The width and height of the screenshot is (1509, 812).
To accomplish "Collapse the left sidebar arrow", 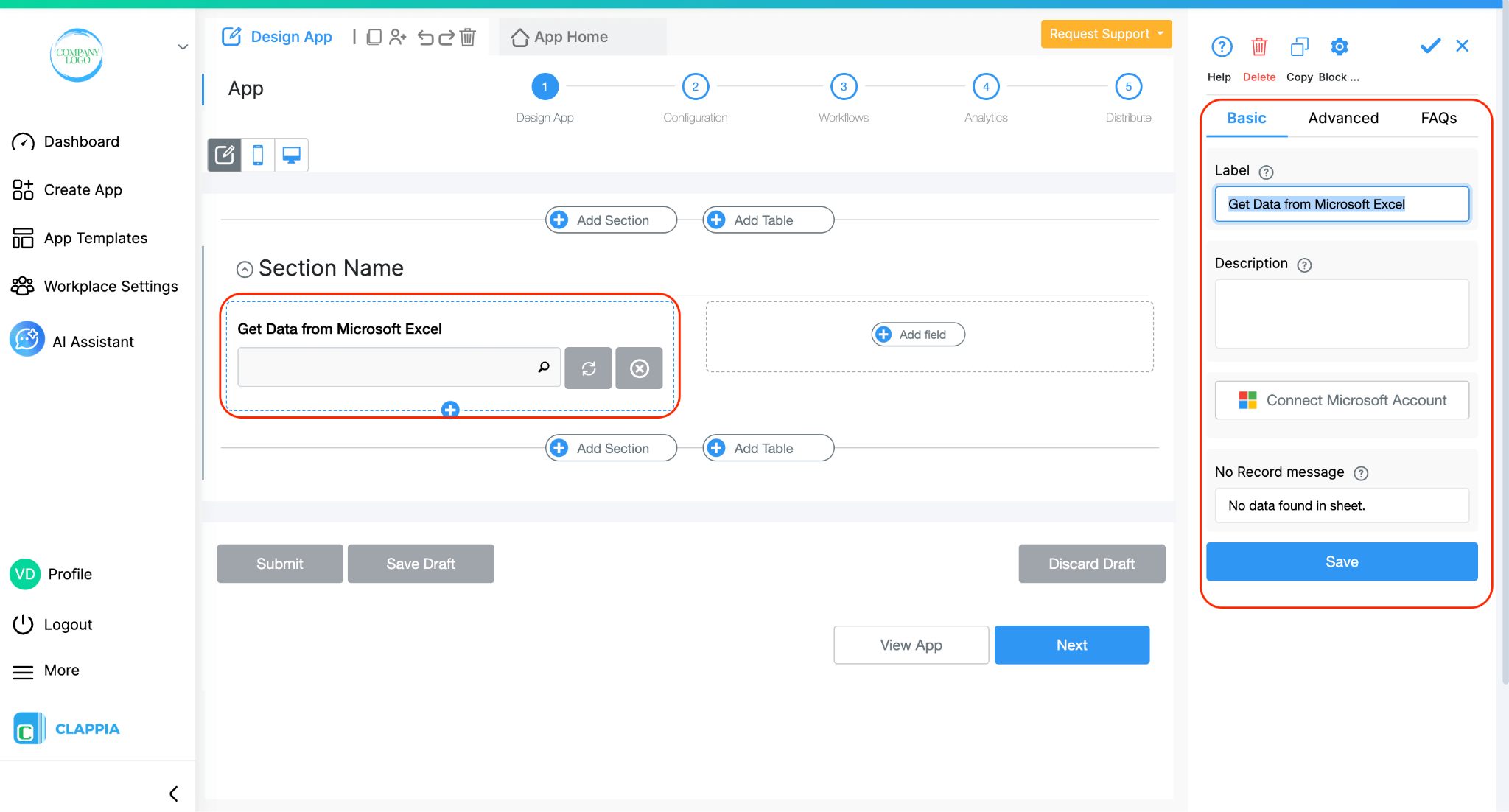I will pyautogui.click(x=174, y=794).
